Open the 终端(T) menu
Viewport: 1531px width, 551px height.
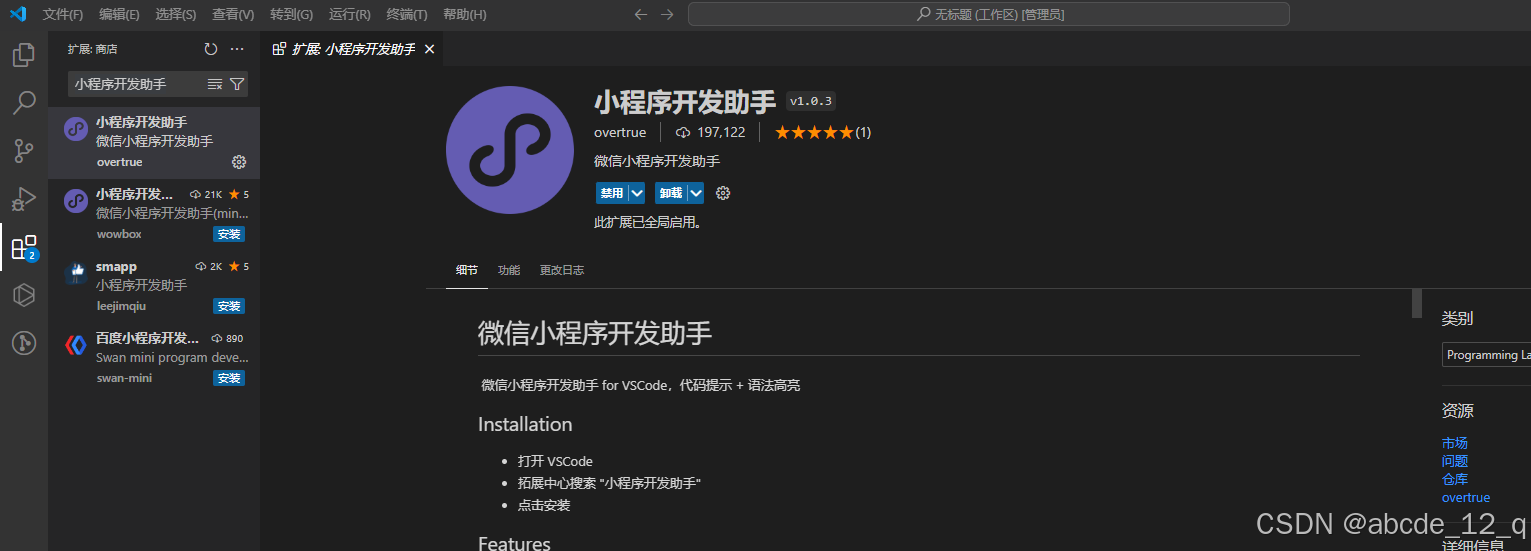coord(407,14)
